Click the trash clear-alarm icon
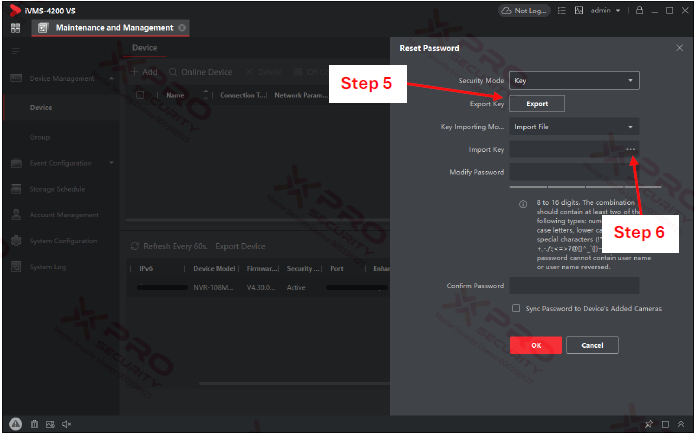 click(34, 424)
